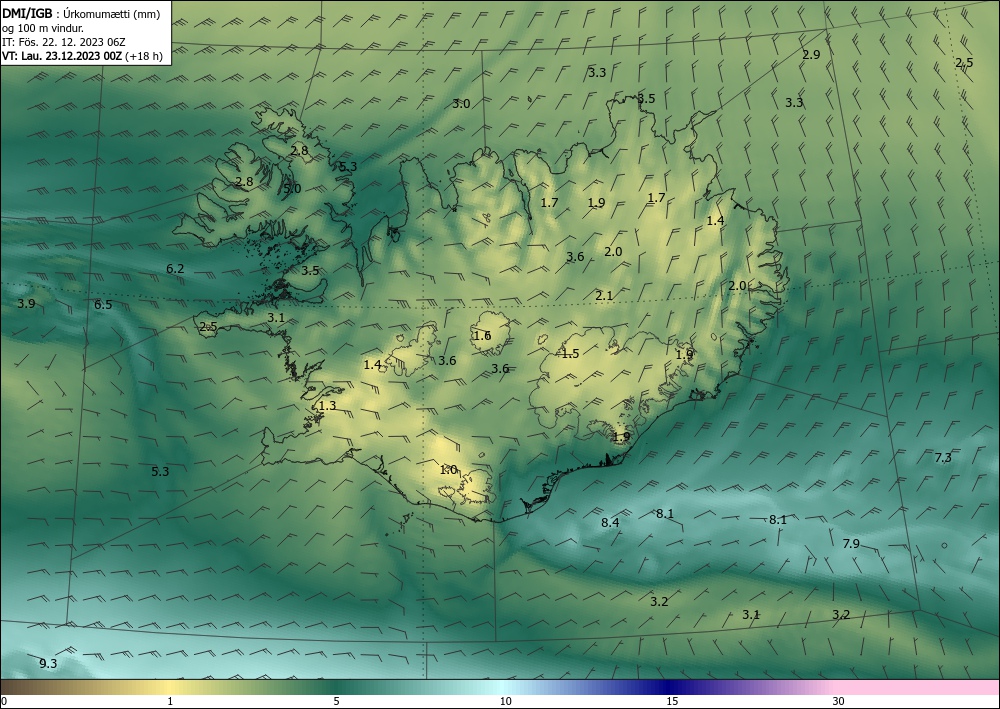Viewport: 1000px width, 709px height.
Task: Click the 9.3 value label
Action: point(48,664)
